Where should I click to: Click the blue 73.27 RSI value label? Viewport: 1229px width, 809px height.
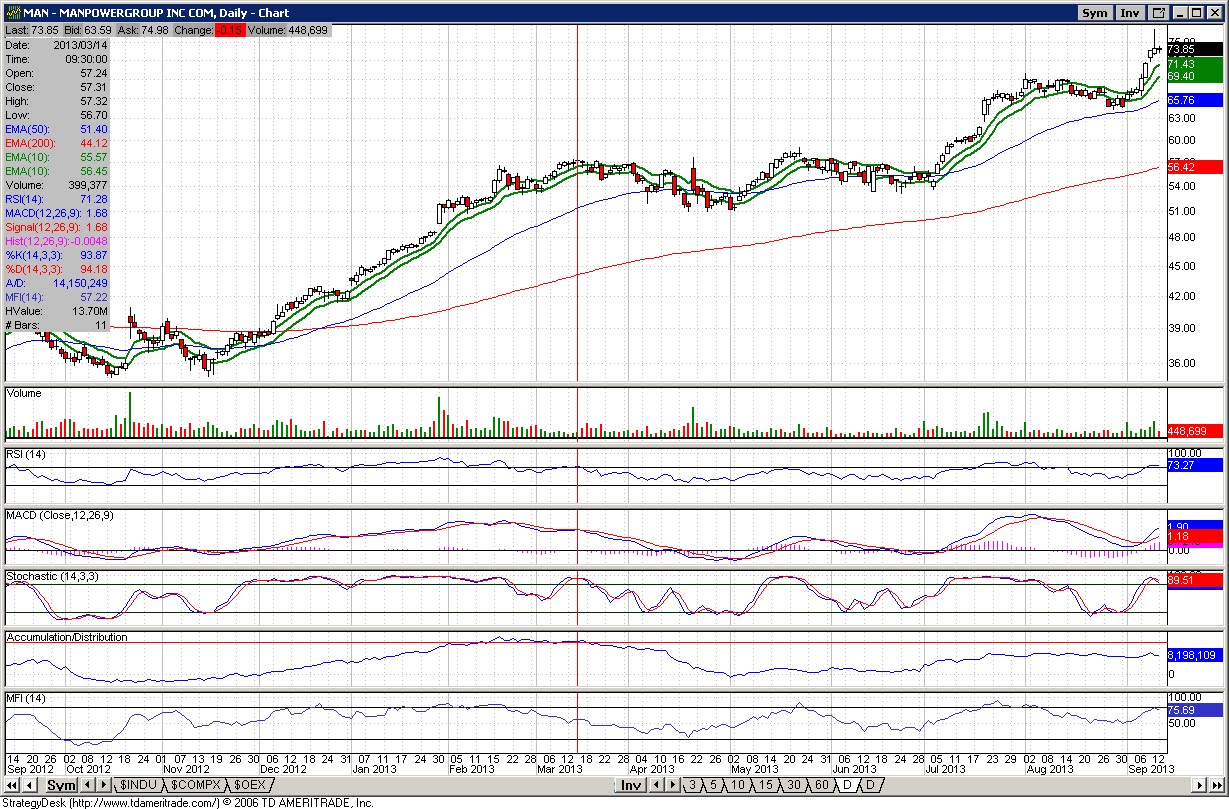1195,465
